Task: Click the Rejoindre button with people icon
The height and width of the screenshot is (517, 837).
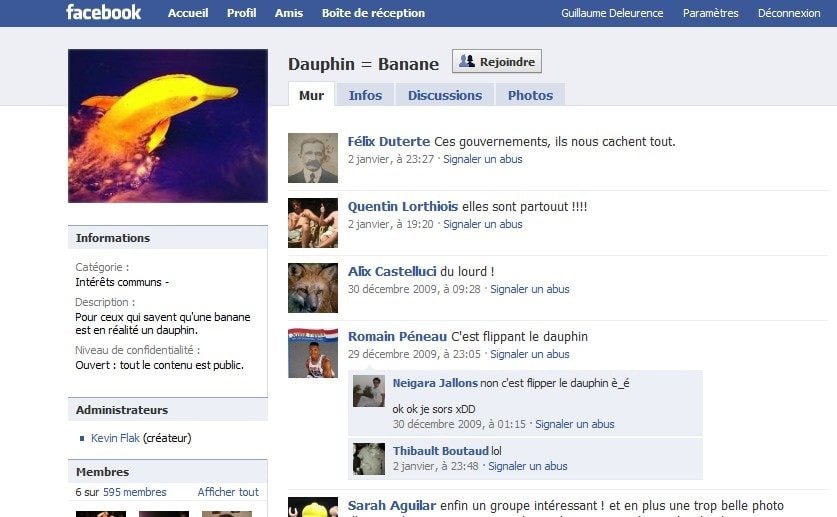Action: click(x=496, y=61)
